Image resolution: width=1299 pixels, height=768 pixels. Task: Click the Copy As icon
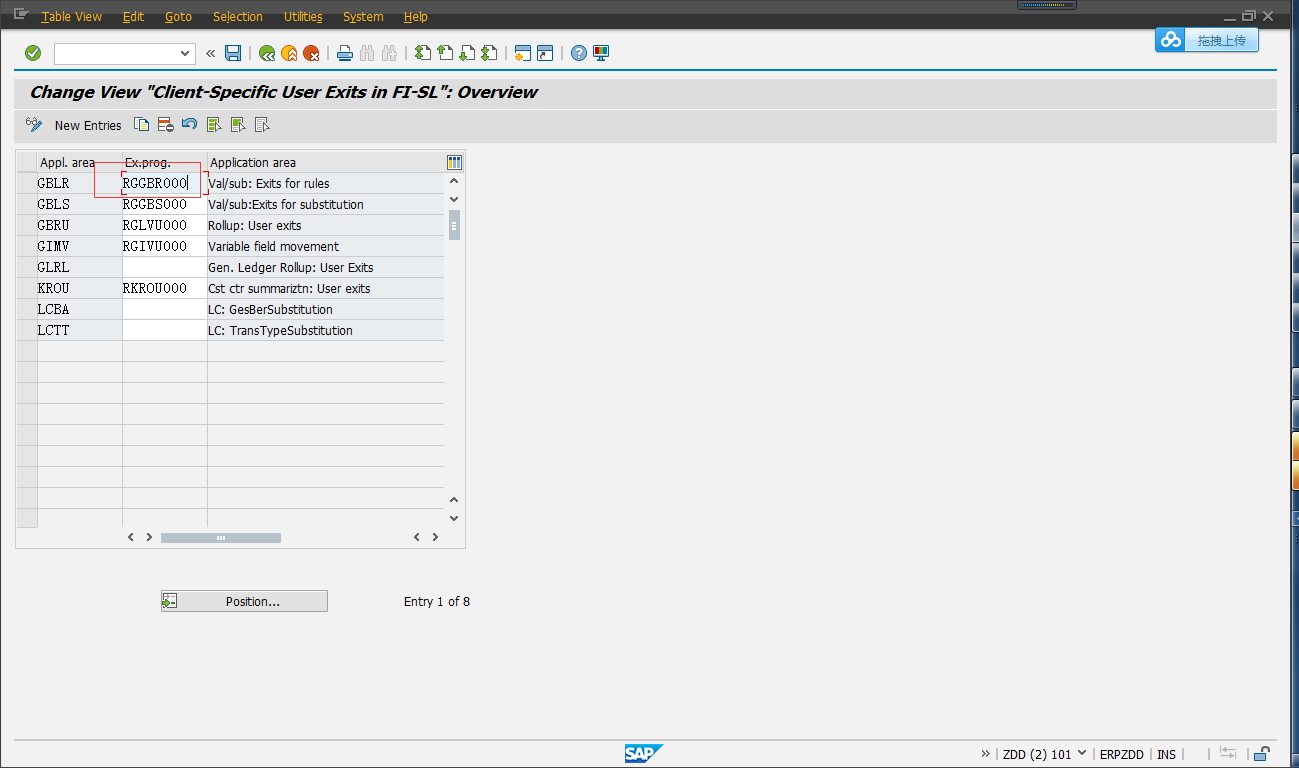tap(141, 124)
